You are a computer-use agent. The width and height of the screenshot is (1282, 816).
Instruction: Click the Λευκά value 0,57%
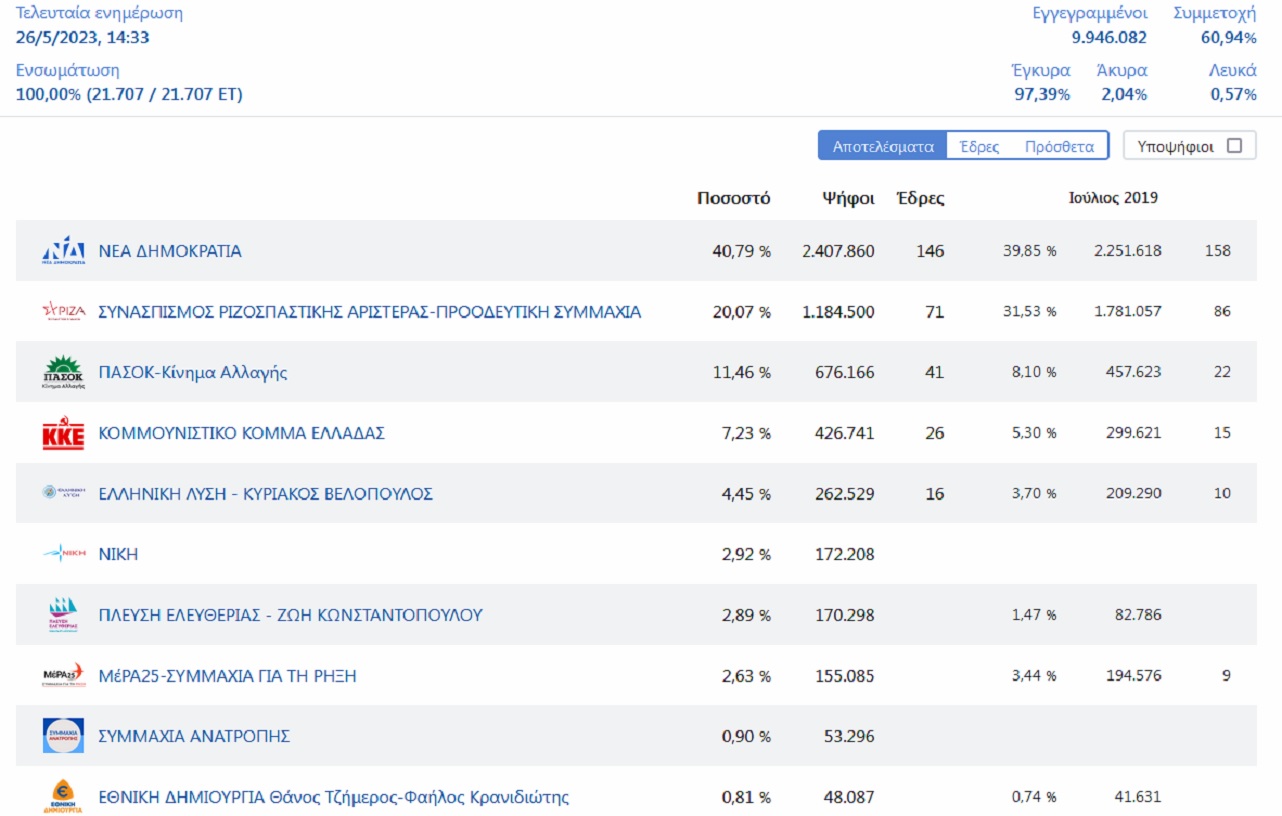[x=1234, y=95]
